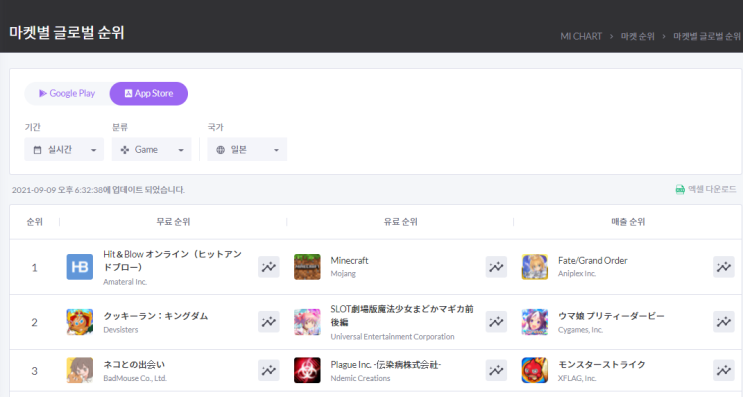Click publisher name Aniplex Inc.
The width and height of the screenshot is (743, 397).
577,274
